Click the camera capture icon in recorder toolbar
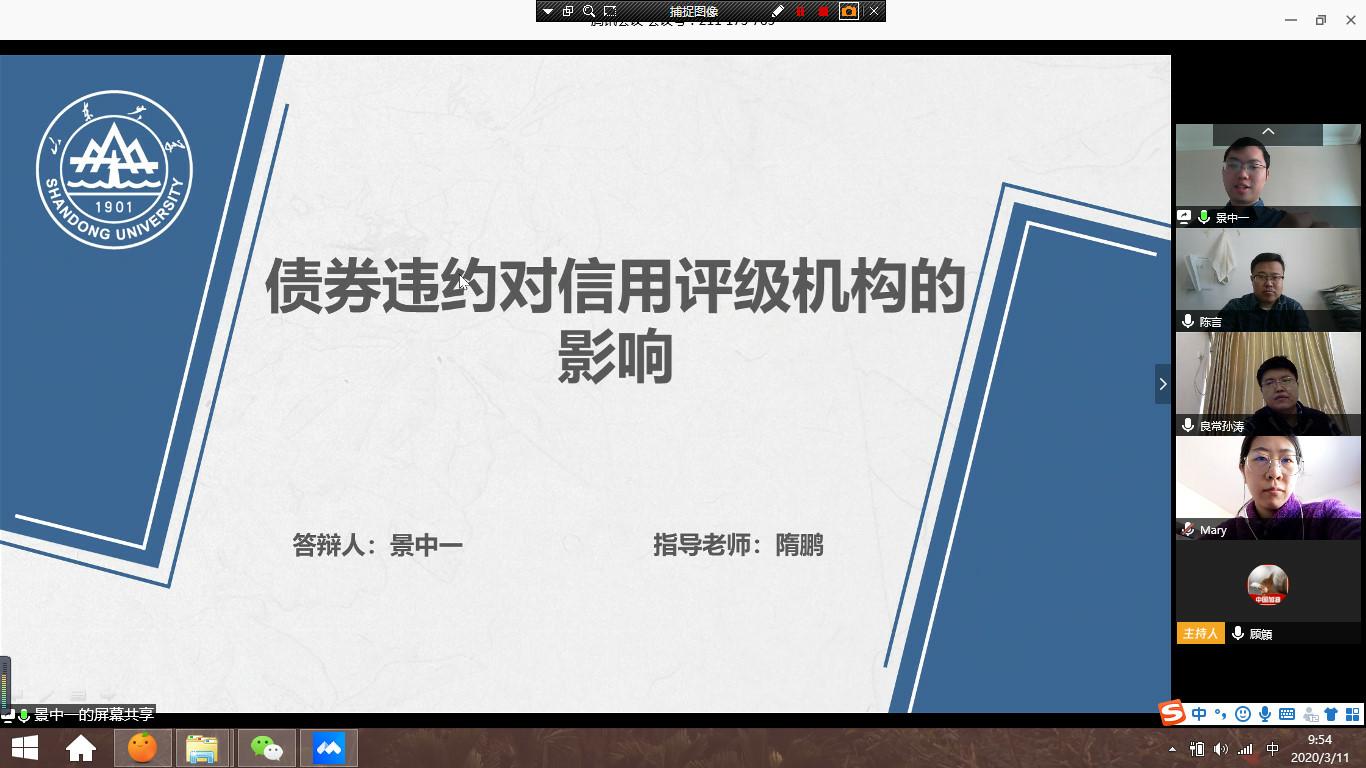 click(849, 11)
